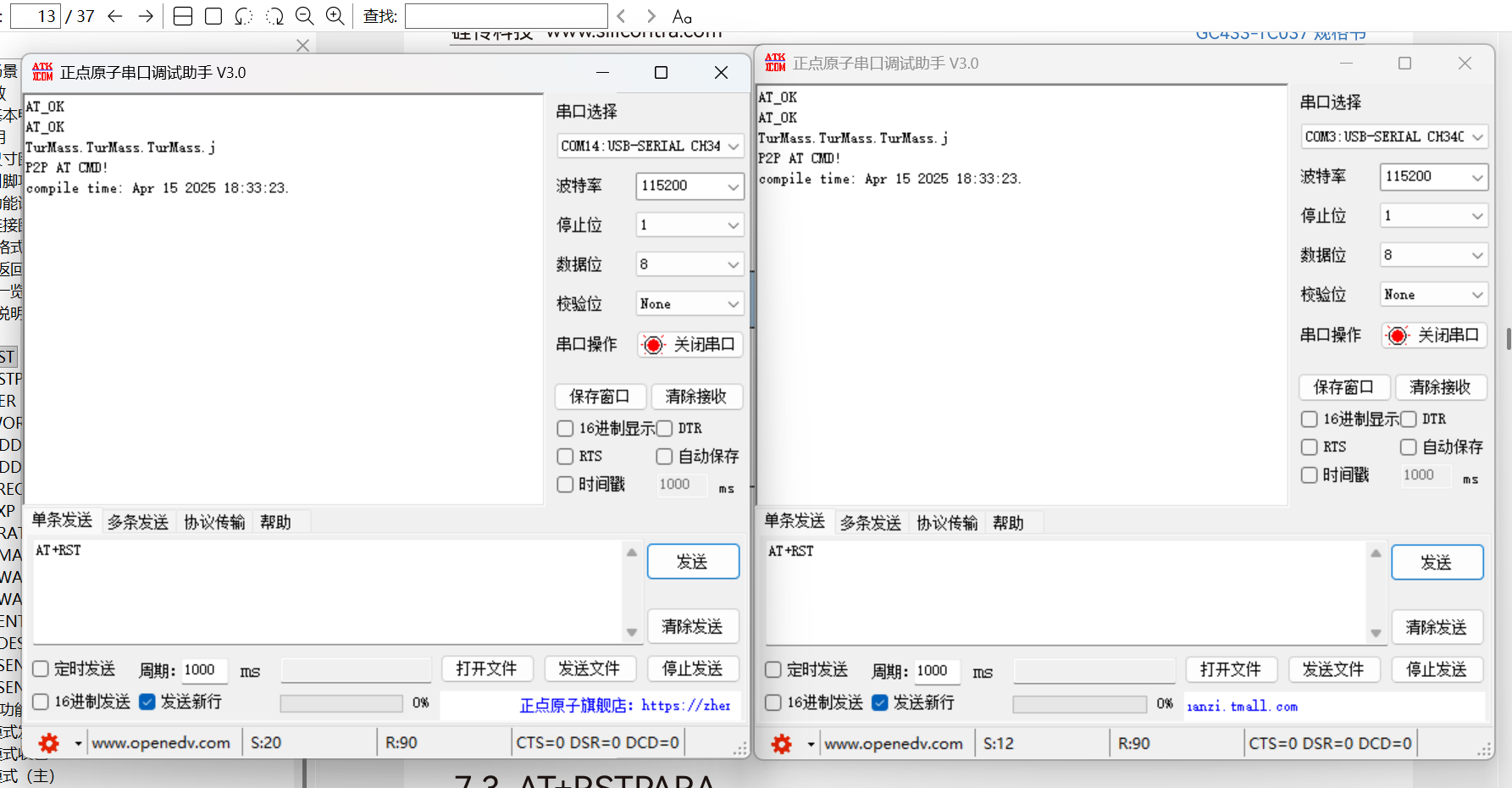Click 清除接收 in COM14 window
1512x788 pixels.
coord(695,397)
